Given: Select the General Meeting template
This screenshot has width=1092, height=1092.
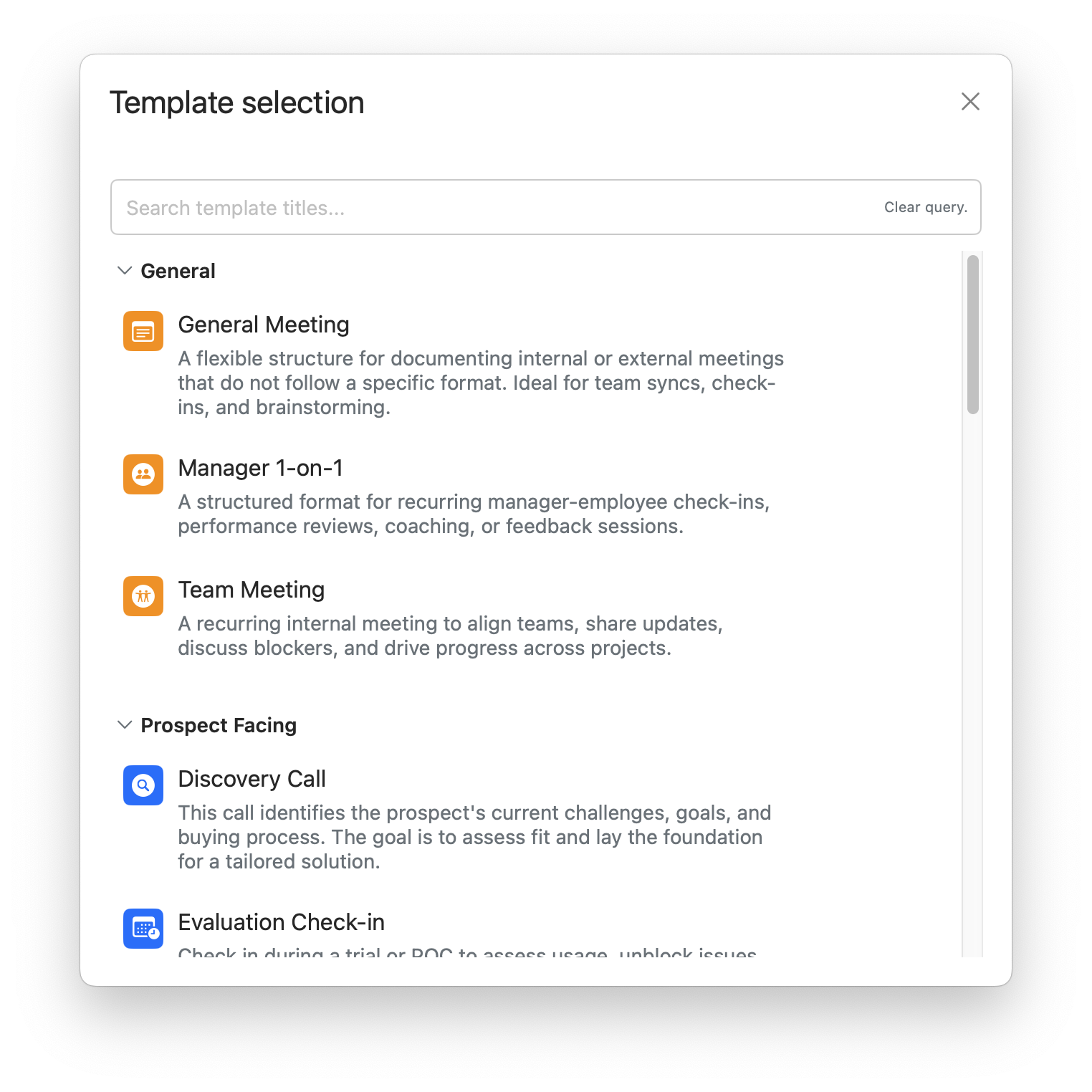Looking at the screenshot, I should point(264,324).
